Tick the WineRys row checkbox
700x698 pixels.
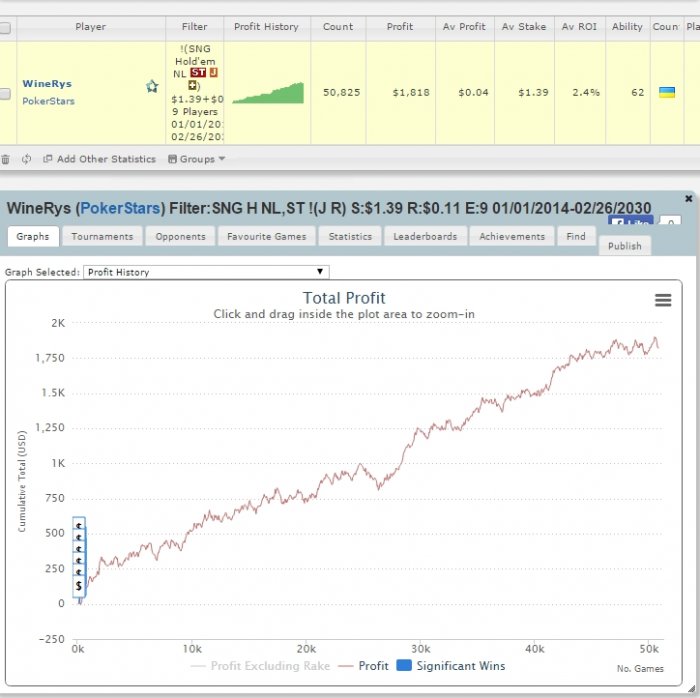click(x=5, y=94)
